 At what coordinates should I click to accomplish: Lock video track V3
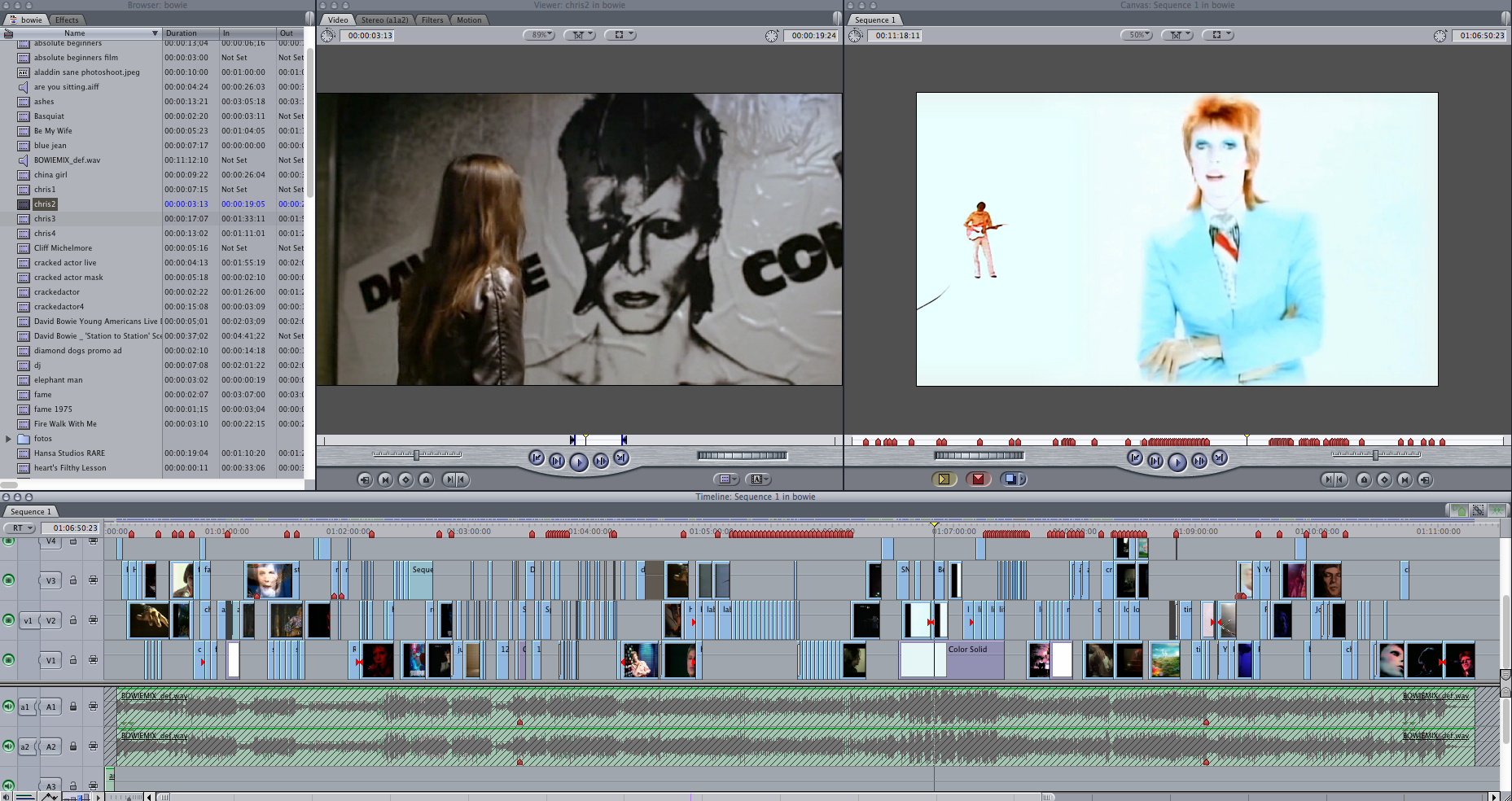[72, 580]
